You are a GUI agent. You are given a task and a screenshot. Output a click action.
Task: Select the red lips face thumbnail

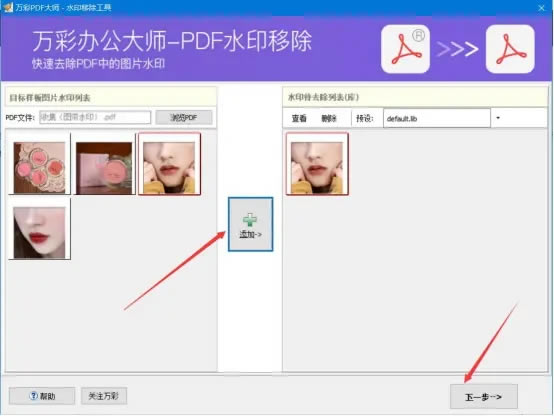pos(39,229)
